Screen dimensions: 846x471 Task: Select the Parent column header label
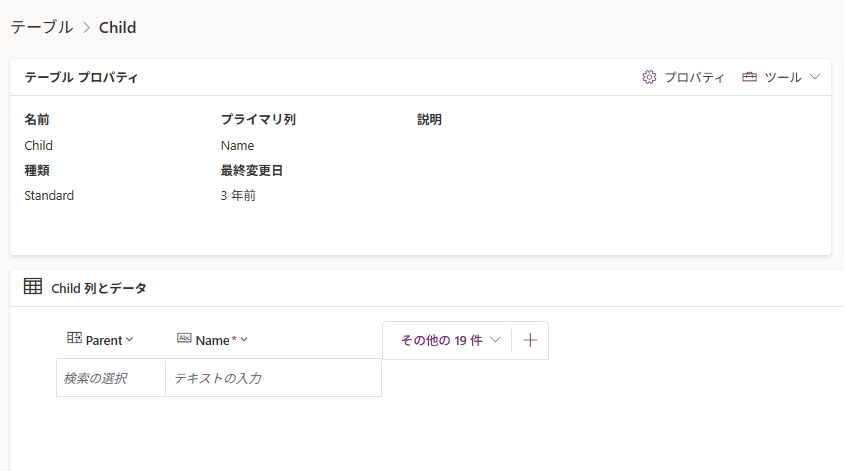[x=104, y=340]
